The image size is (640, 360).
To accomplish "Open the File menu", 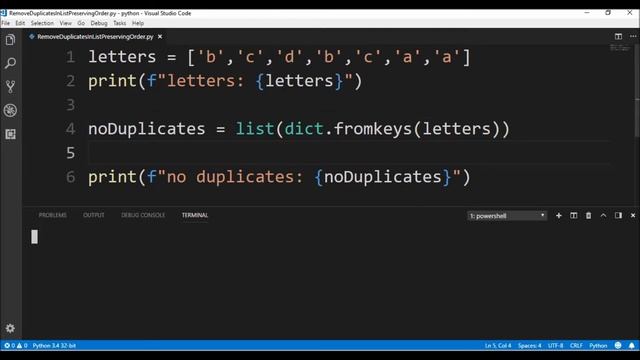I will 6,23.
